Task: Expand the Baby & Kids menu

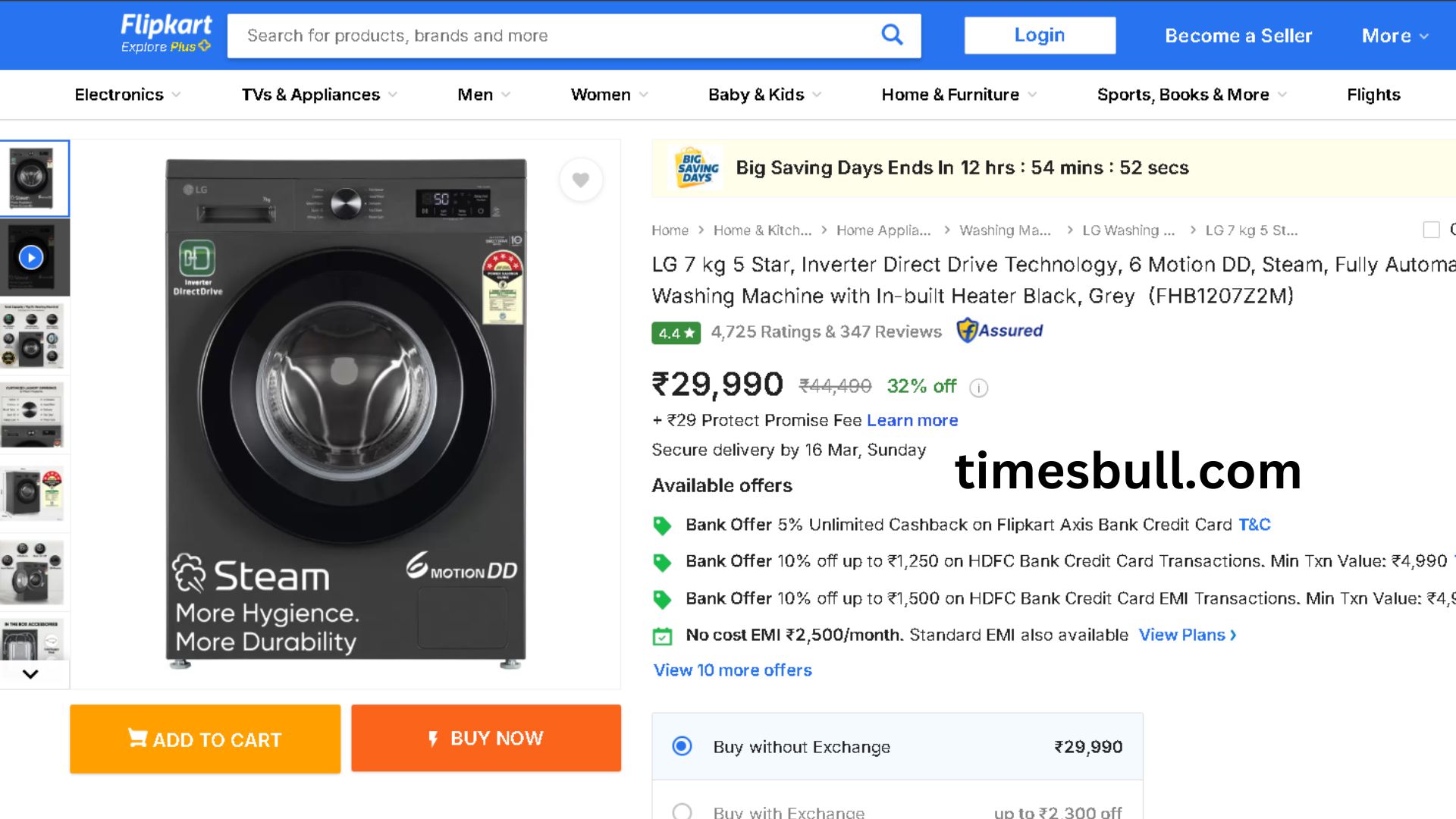Action: (x=764, y=95)
